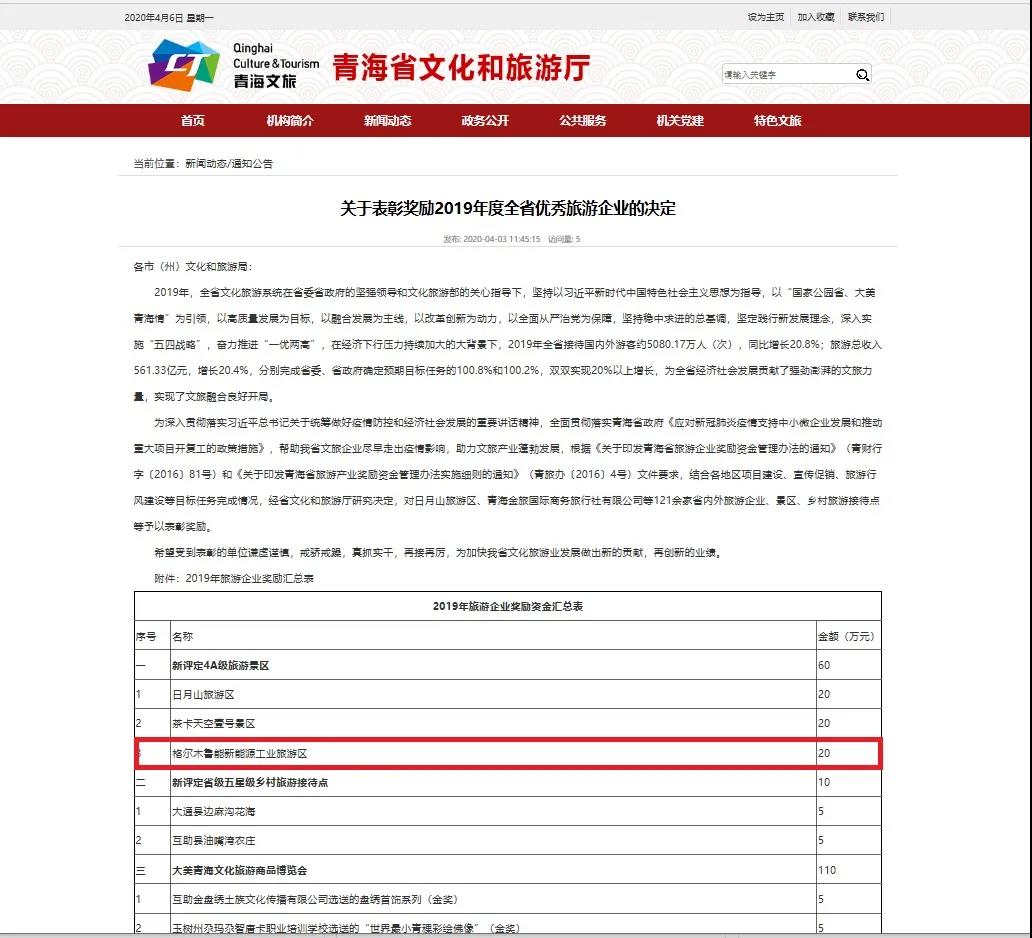Open 联系我们 contact link
The width and height of the screenshot is (1032, 938).
click(865, 17)
